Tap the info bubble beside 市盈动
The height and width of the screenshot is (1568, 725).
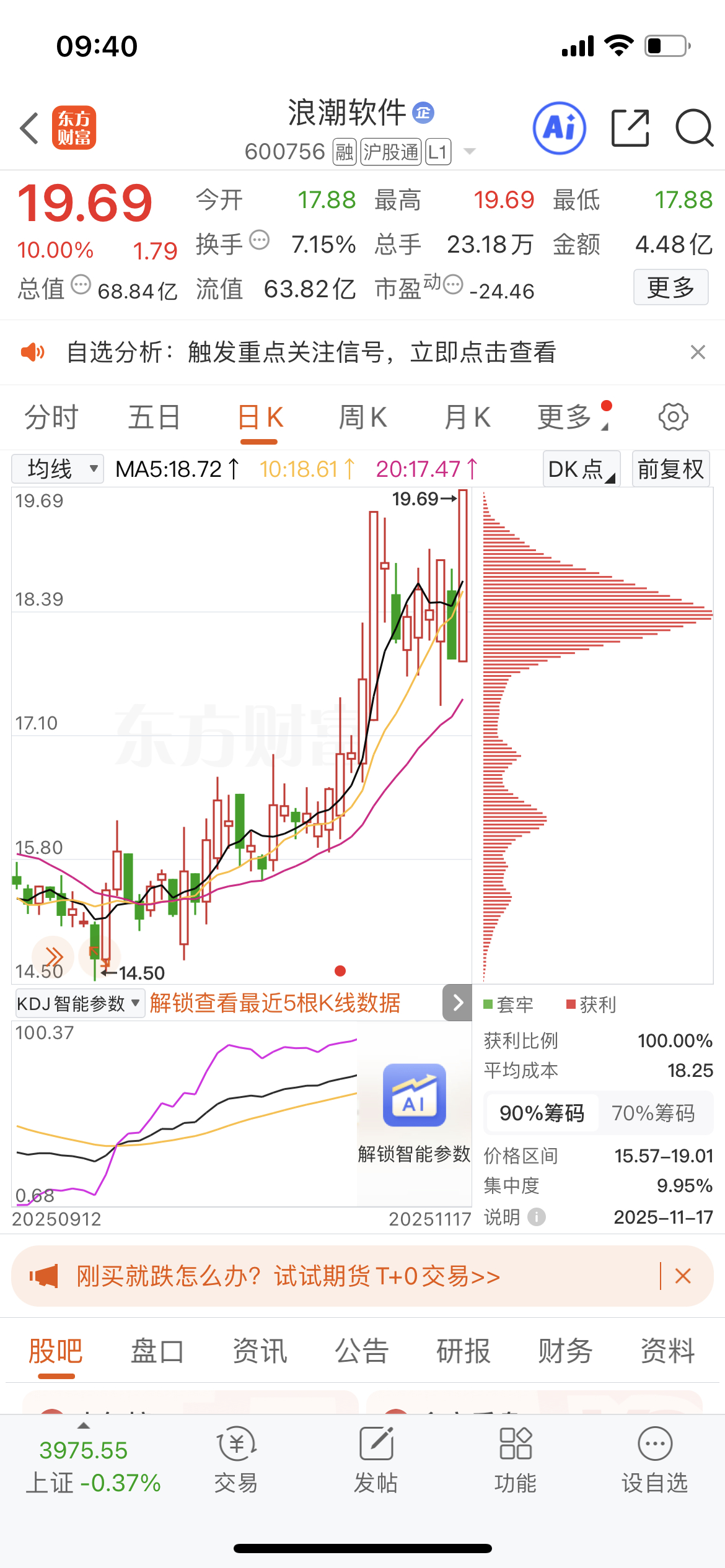point(453,285)
